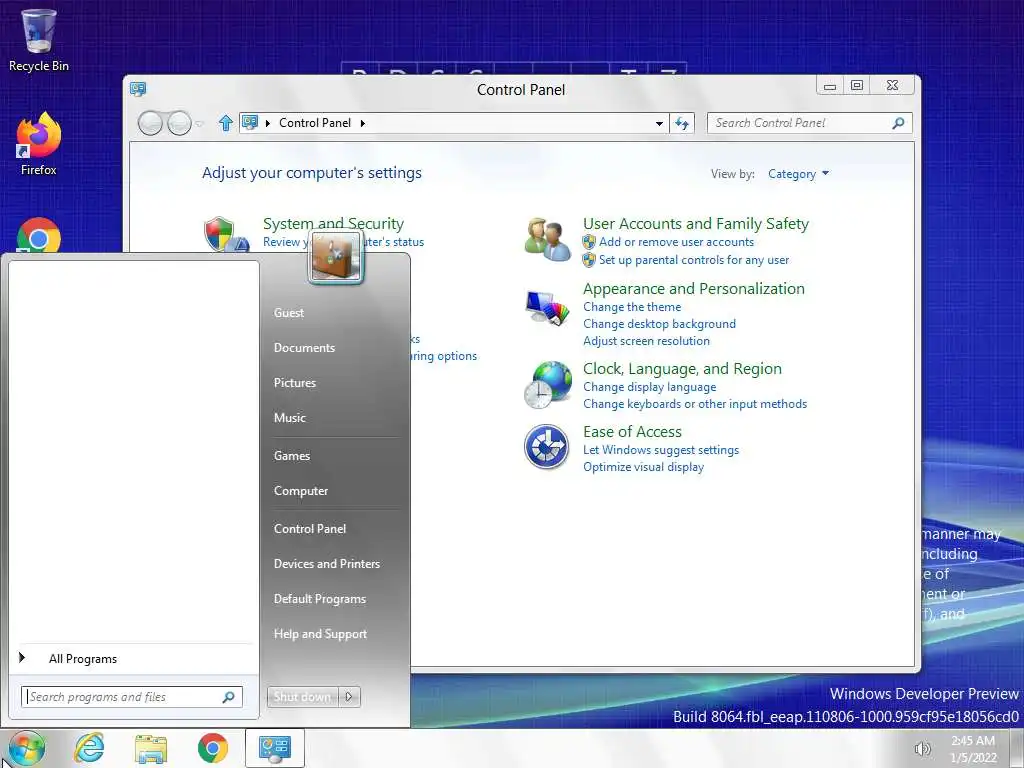The width and height of the screenshot is (1024, 768).
Task: Click the address bar computer icon
Action: point(249,122)
